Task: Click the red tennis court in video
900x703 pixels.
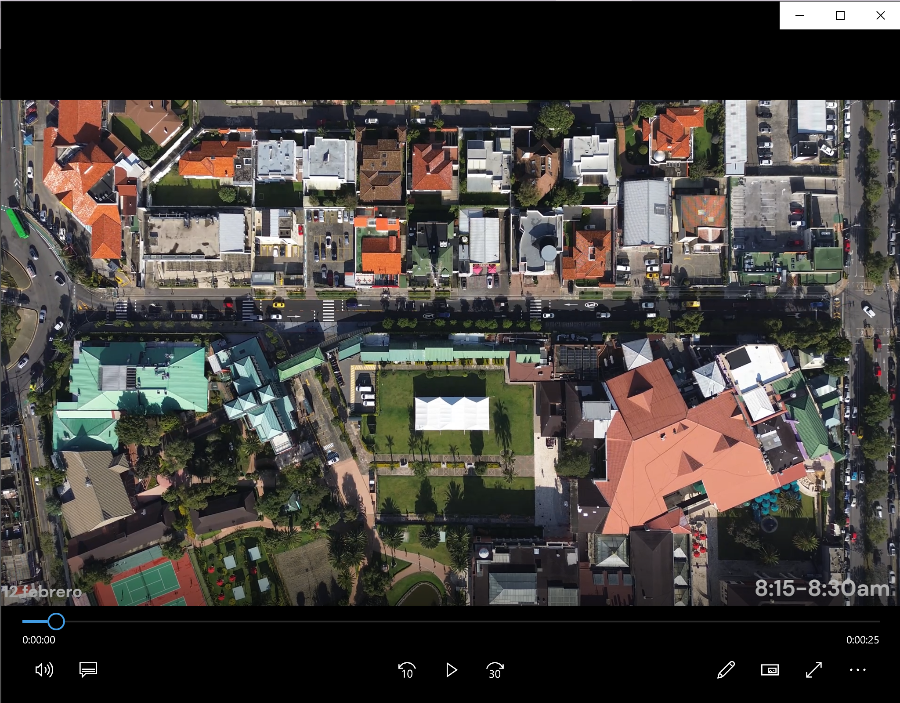Action: (150, 581)
